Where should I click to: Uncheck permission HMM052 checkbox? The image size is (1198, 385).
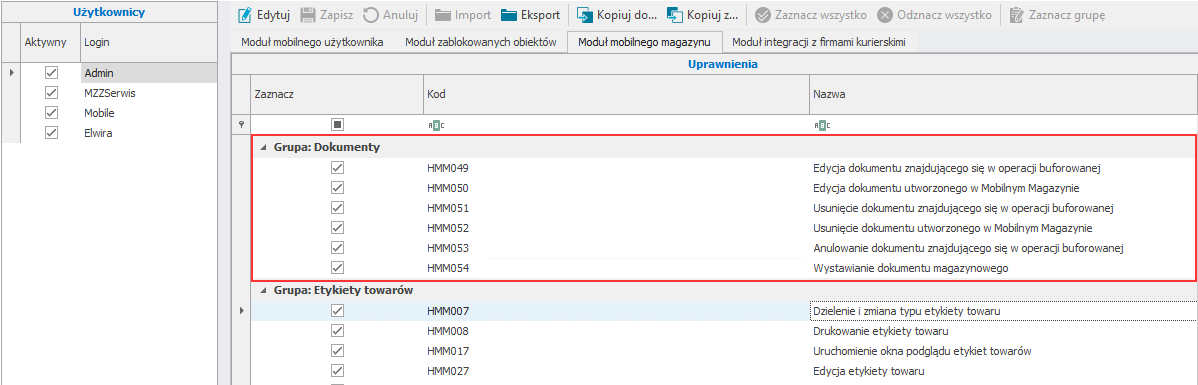click(337, 228)
